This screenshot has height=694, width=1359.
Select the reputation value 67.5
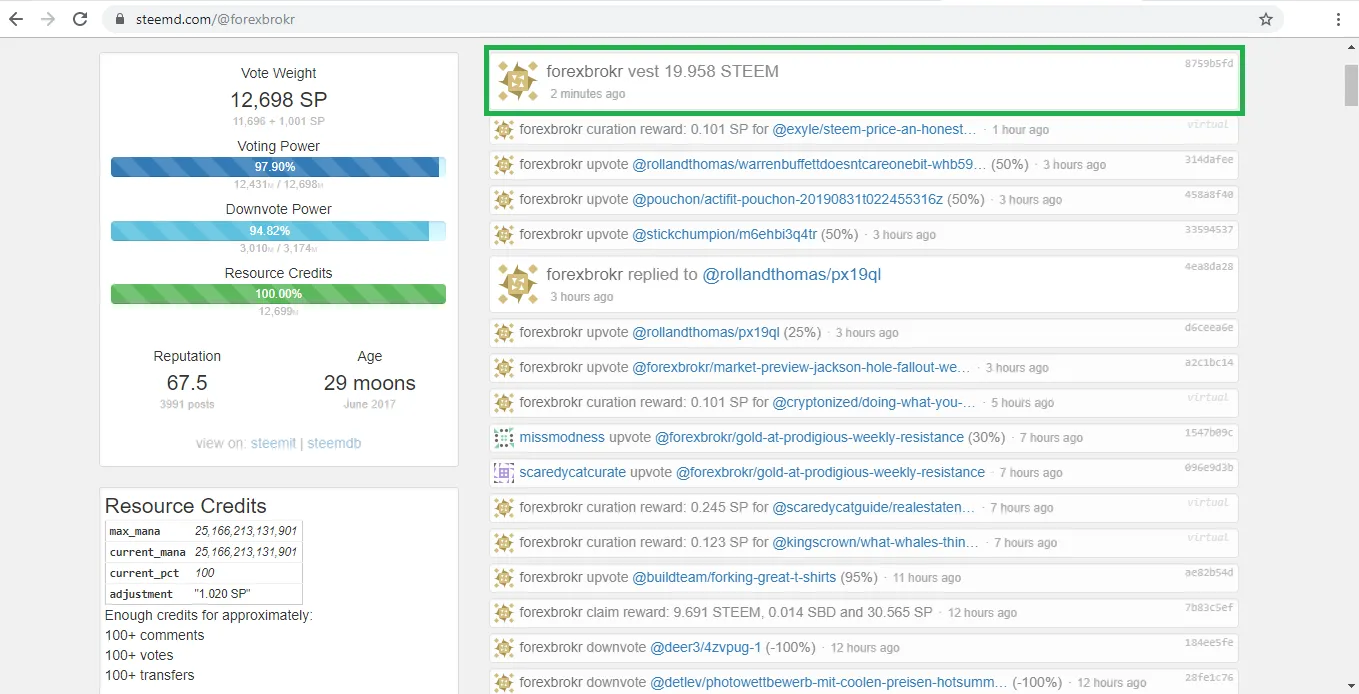click(x=187, y=383)
